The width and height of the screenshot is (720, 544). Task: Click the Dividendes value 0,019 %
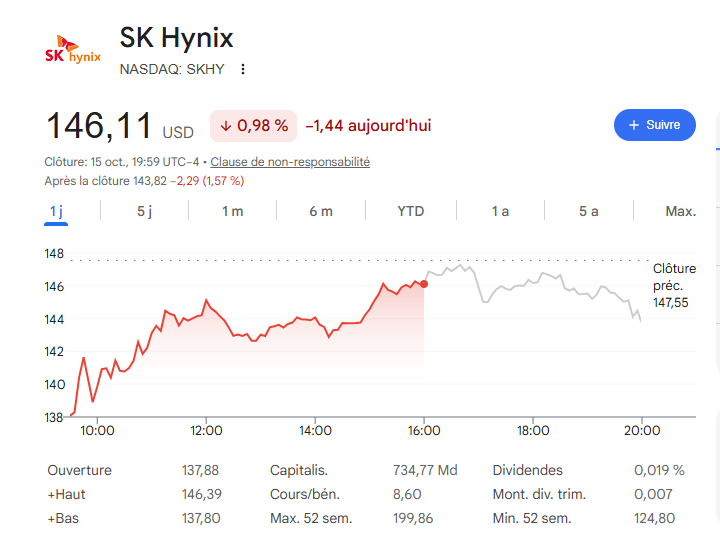pyautogui.click(x=659, y=470)
